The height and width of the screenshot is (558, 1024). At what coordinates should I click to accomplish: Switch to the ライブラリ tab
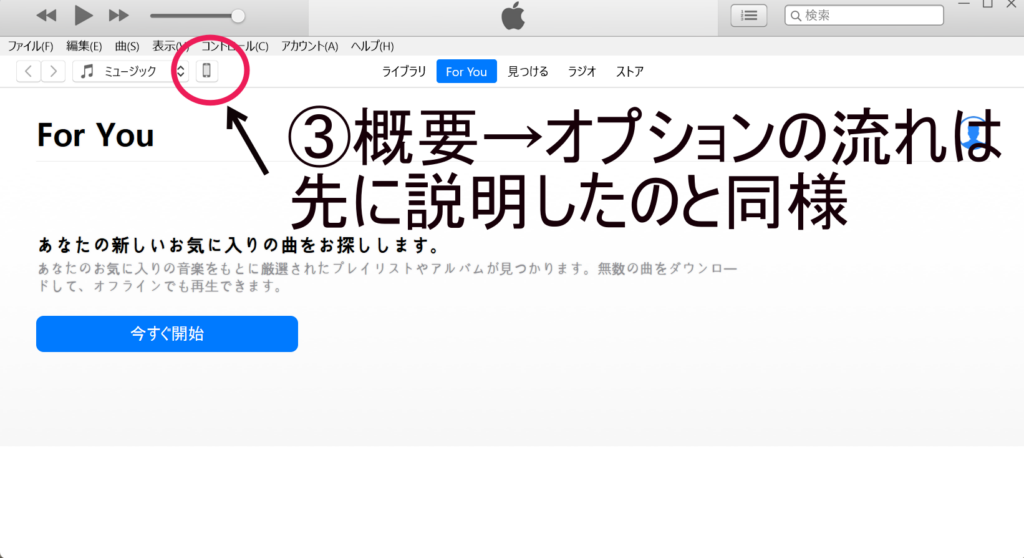(x=404, y=71)
